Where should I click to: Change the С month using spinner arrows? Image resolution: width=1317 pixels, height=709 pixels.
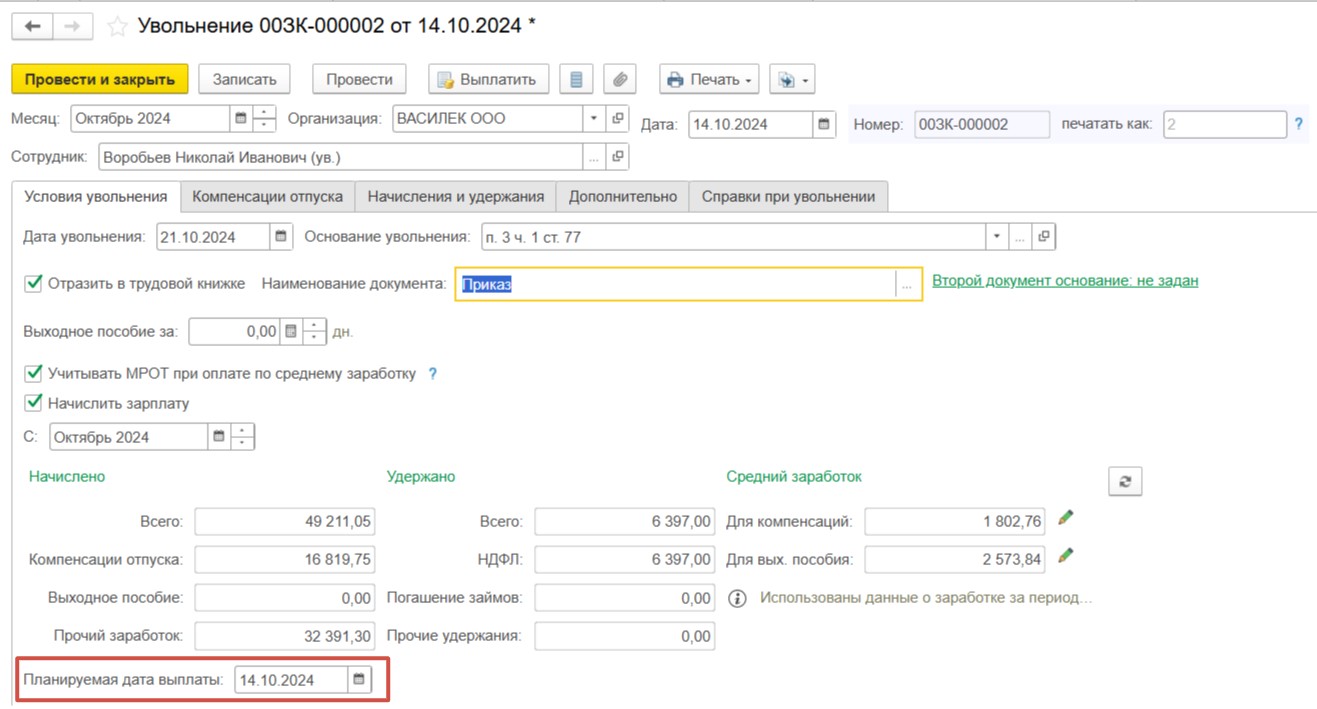click(x=243, y=437)
